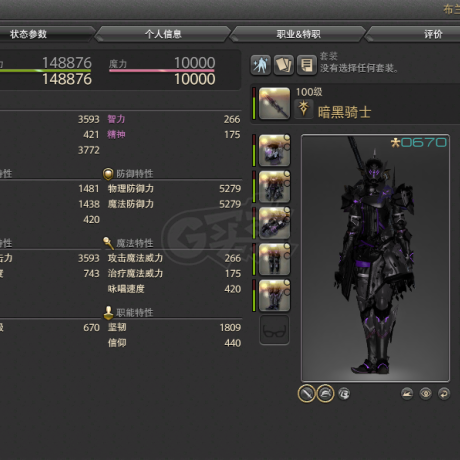This screenshot has width=460, height=460.
Task: Open the gear set list icon
Action: click(306, 65)
